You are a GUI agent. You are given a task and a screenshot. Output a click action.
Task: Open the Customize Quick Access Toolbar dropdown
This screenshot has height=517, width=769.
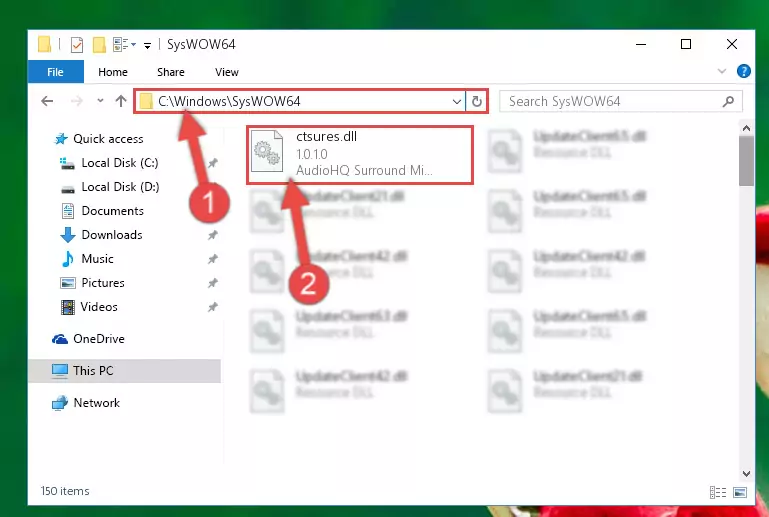click(x=147, y=46)
